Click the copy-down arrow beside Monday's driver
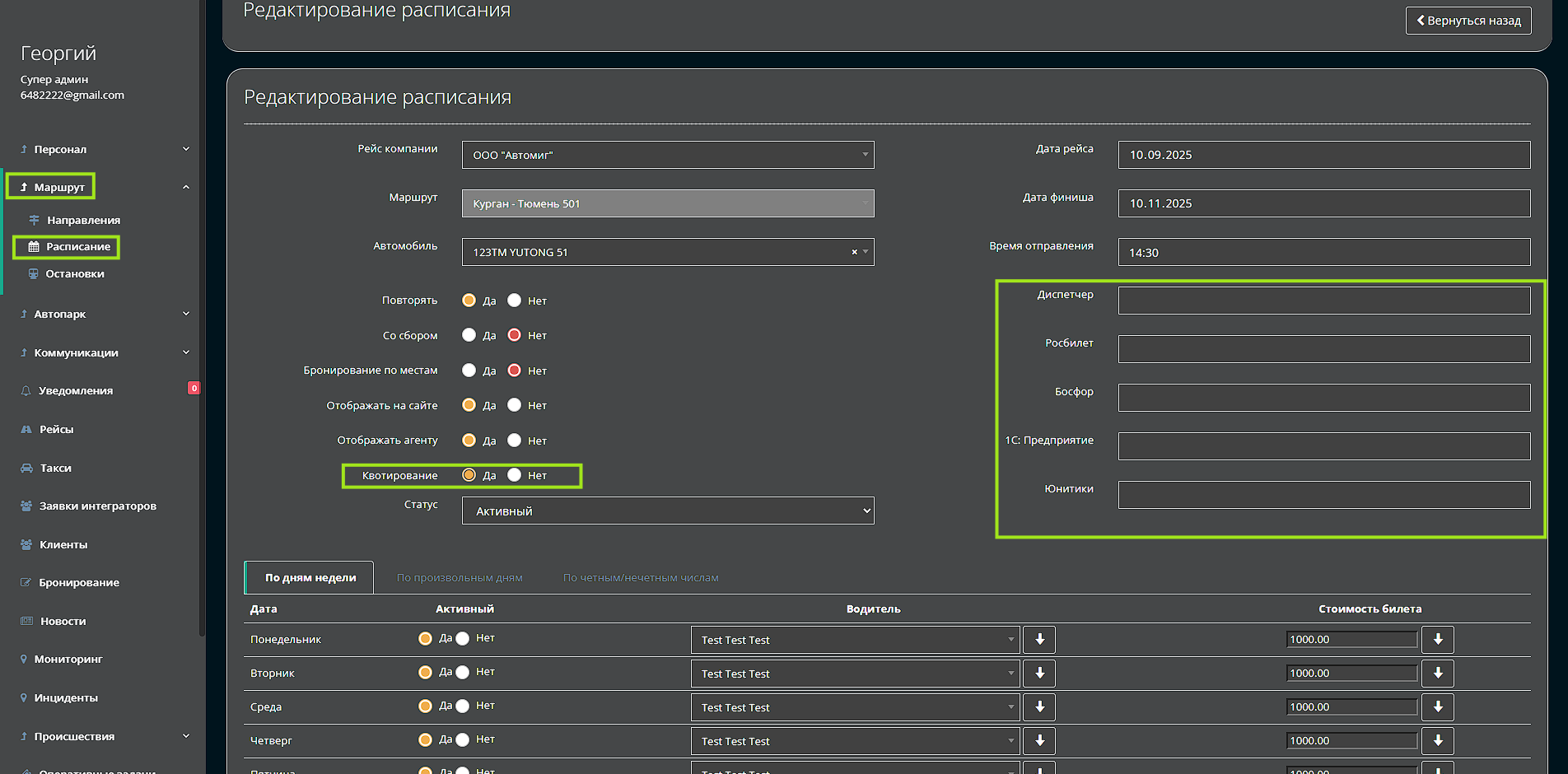1568x774 pixels. [1039, 640]
